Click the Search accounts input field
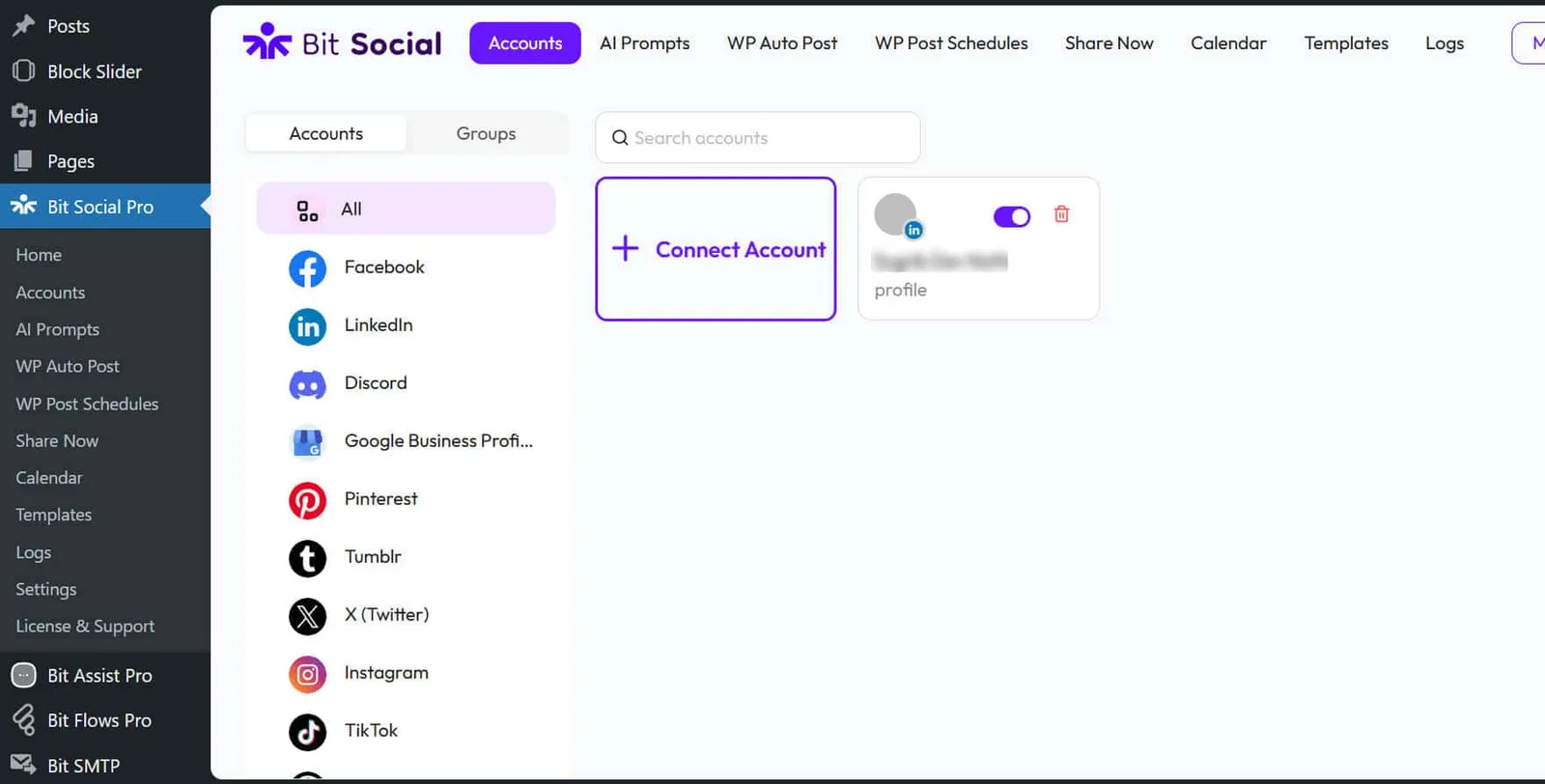The width and height of the screenshot is (1545, 784). tap(758, 138)
